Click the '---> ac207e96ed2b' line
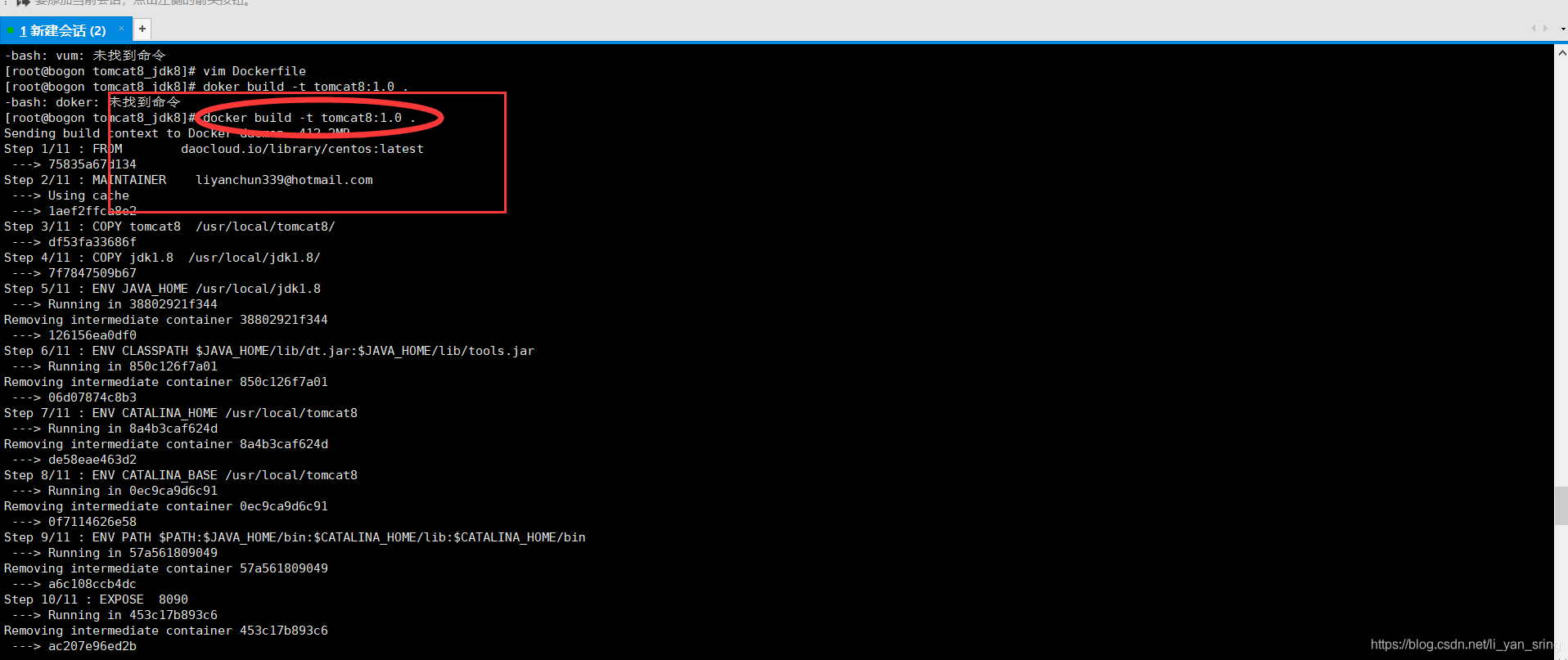The width and height of the screenshot is (1568, 660). click(74, 646)
